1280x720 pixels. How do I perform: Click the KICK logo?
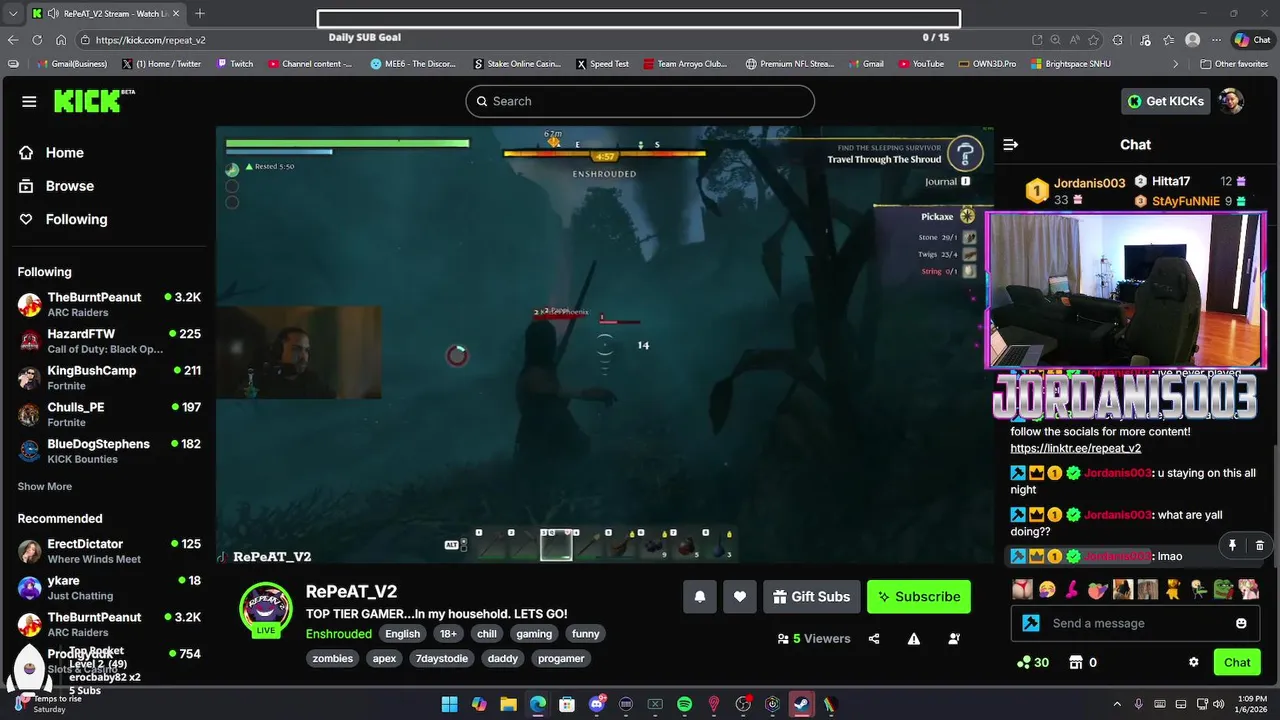pos(94,100)
